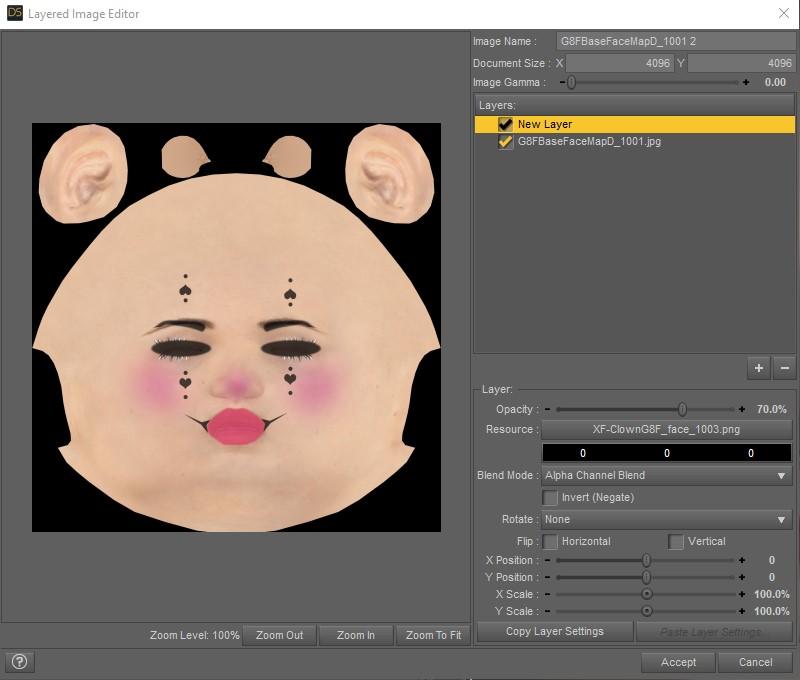Click the Y Position plus icon
800x680 pixels.
[742, 577]
